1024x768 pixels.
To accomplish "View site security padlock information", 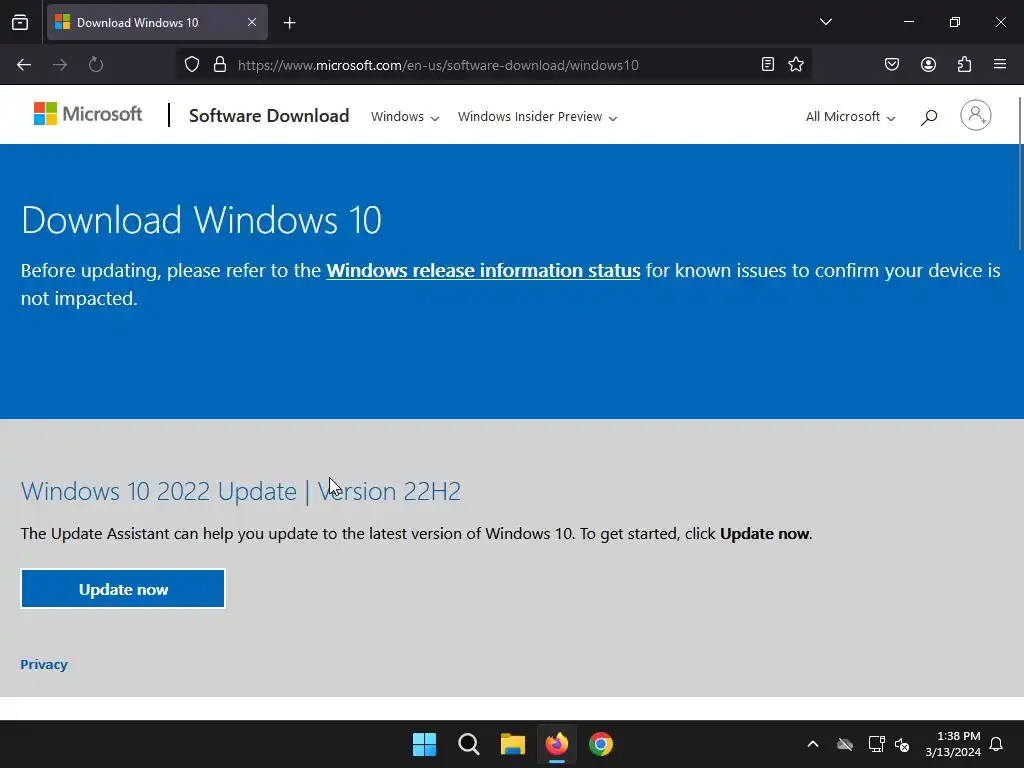I will [x=220, y=65].
